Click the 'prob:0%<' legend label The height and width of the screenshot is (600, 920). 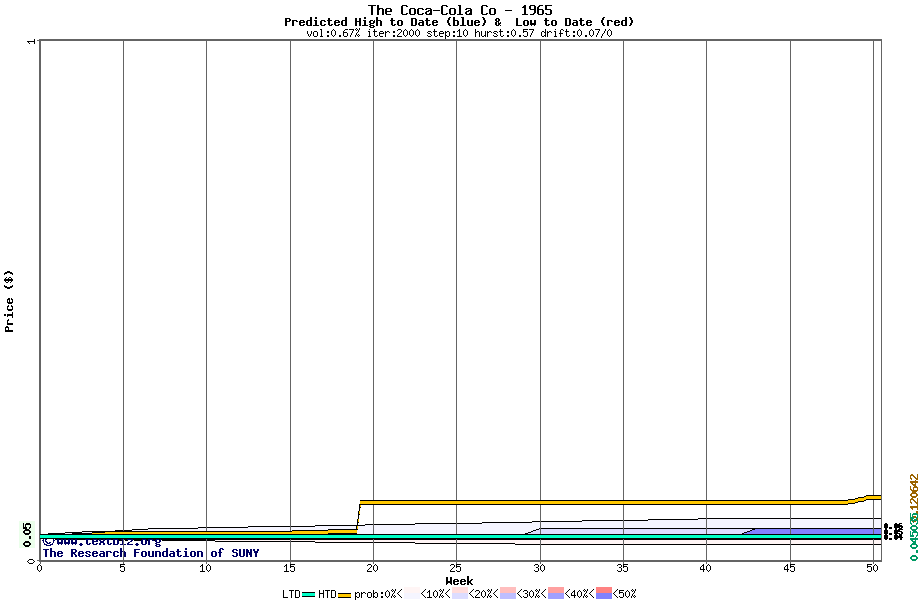(378, 594)
